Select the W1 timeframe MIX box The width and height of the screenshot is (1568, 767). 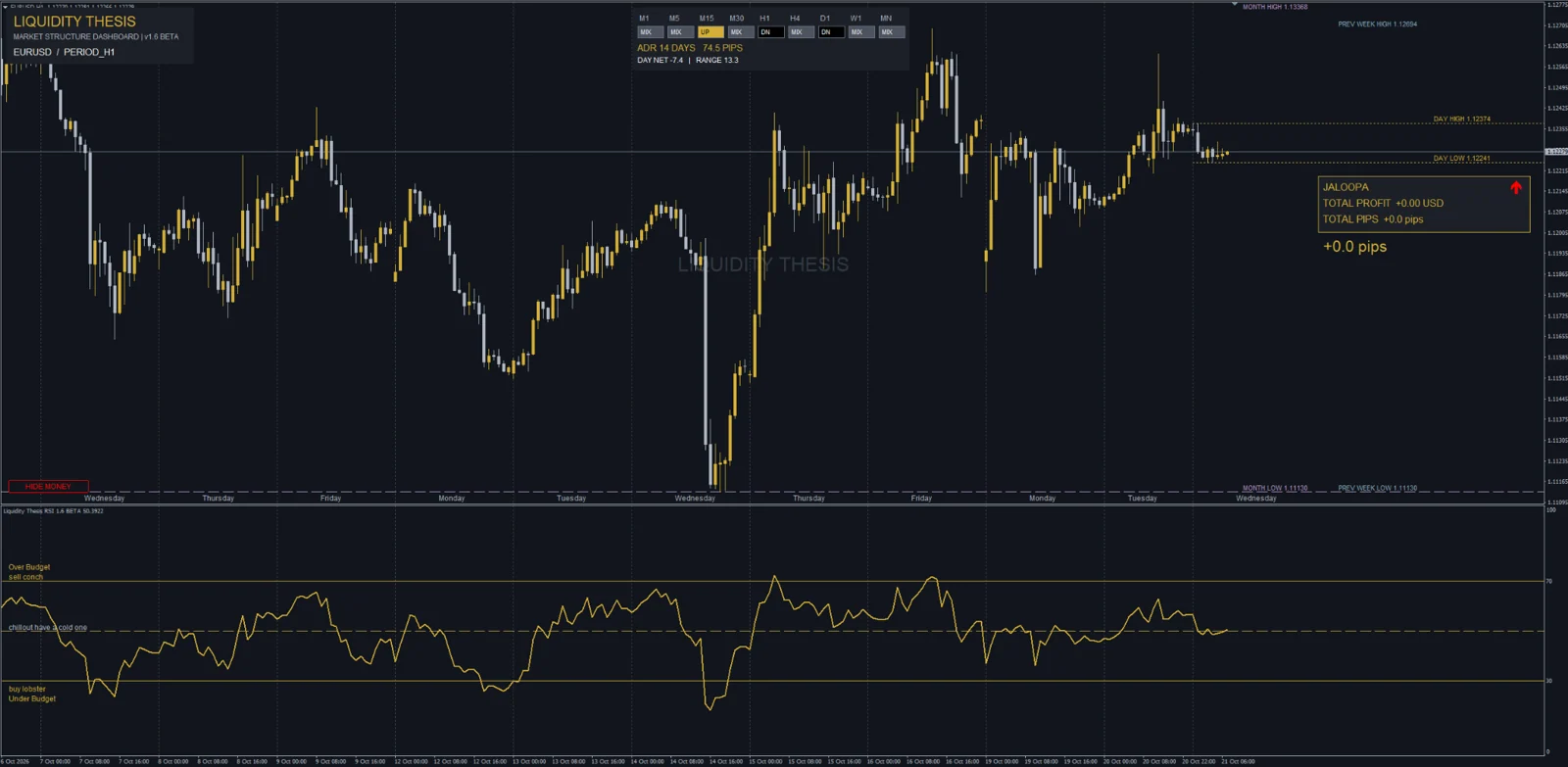(861, 32)
